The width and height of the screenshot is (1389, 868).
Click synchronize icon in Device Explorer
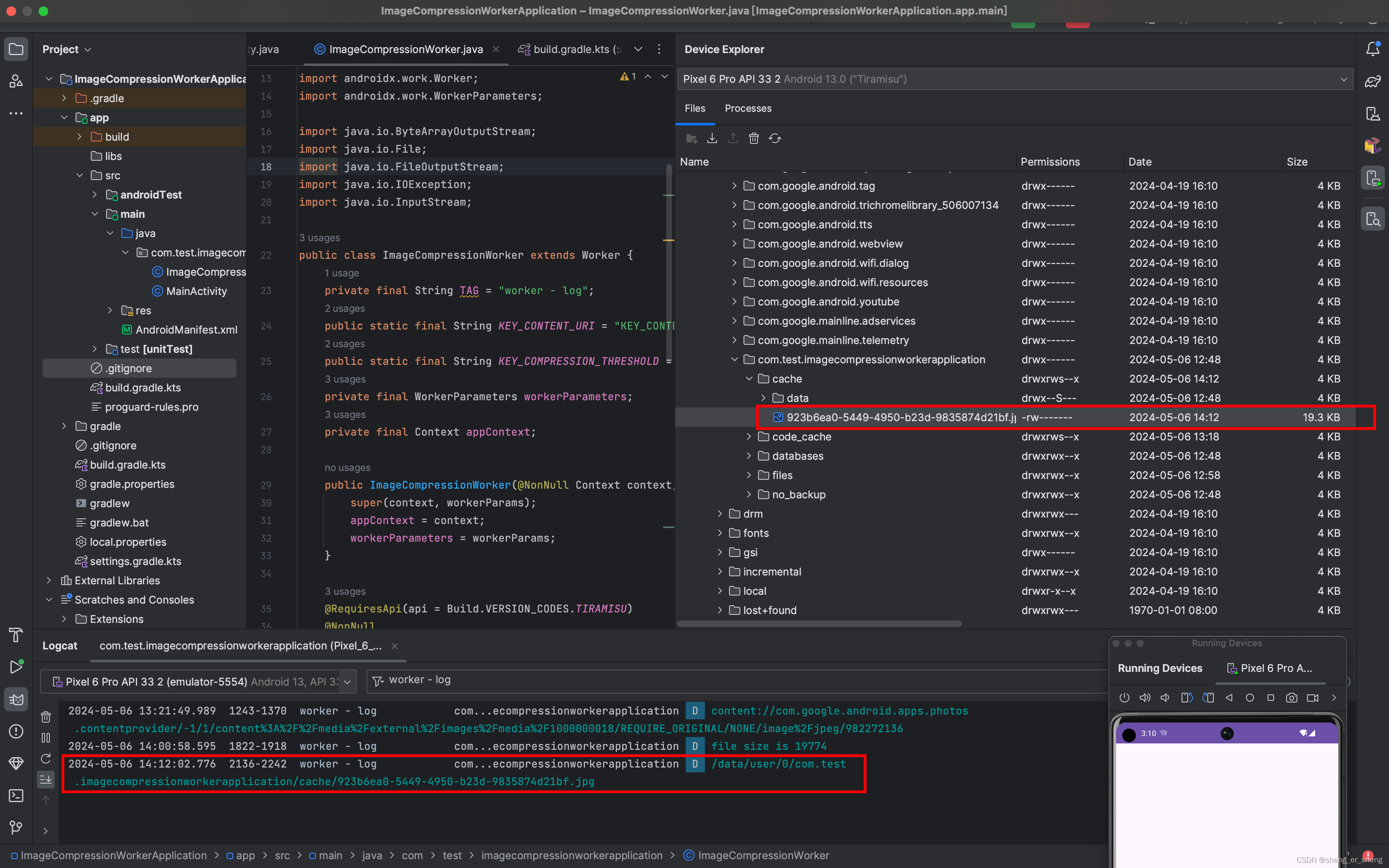(775, 138)
